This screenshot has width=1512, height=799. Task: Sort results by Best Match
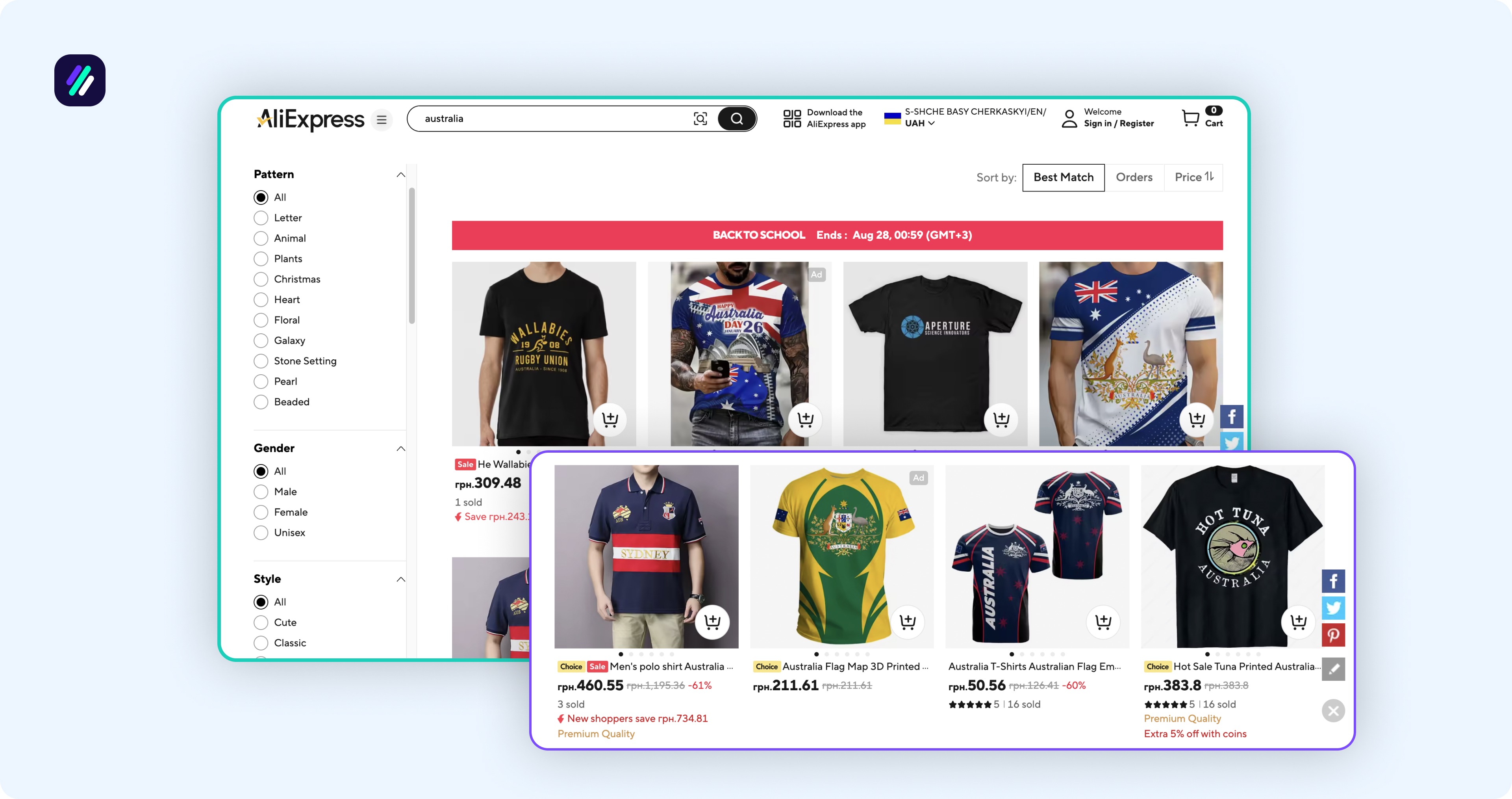(1063, 177)
